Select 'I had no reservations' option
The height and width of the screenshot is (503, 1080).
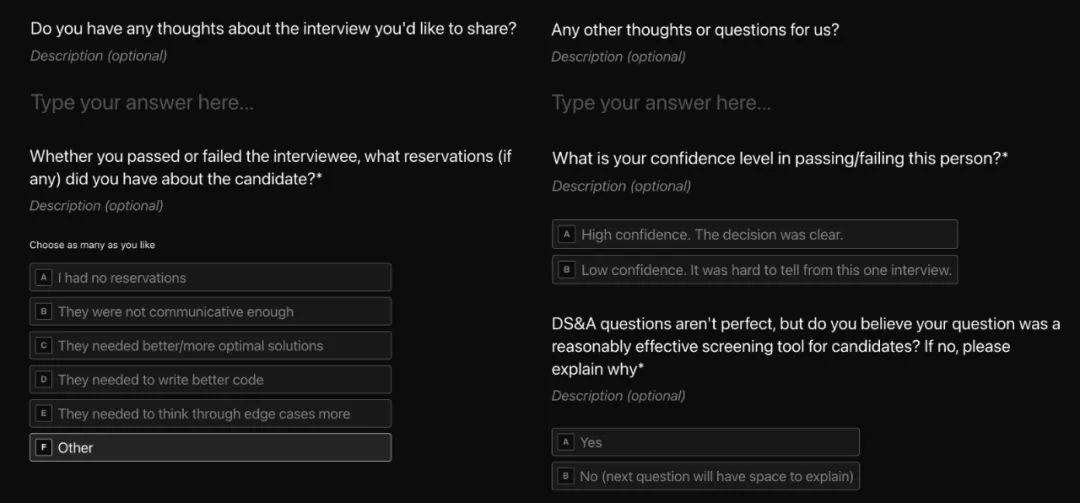point(211,278)
